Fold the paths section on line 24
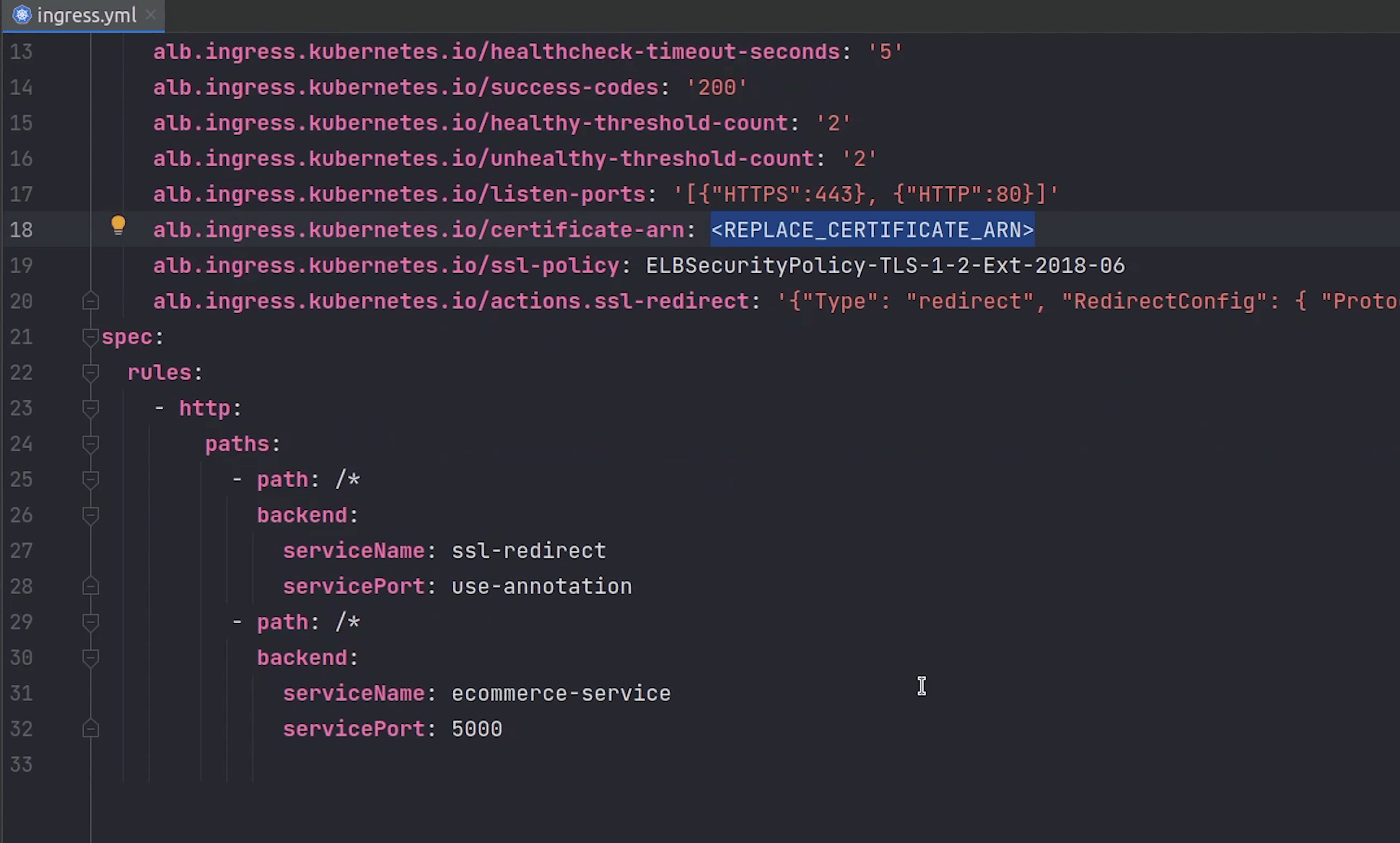1400x843 pixels. 90,444
